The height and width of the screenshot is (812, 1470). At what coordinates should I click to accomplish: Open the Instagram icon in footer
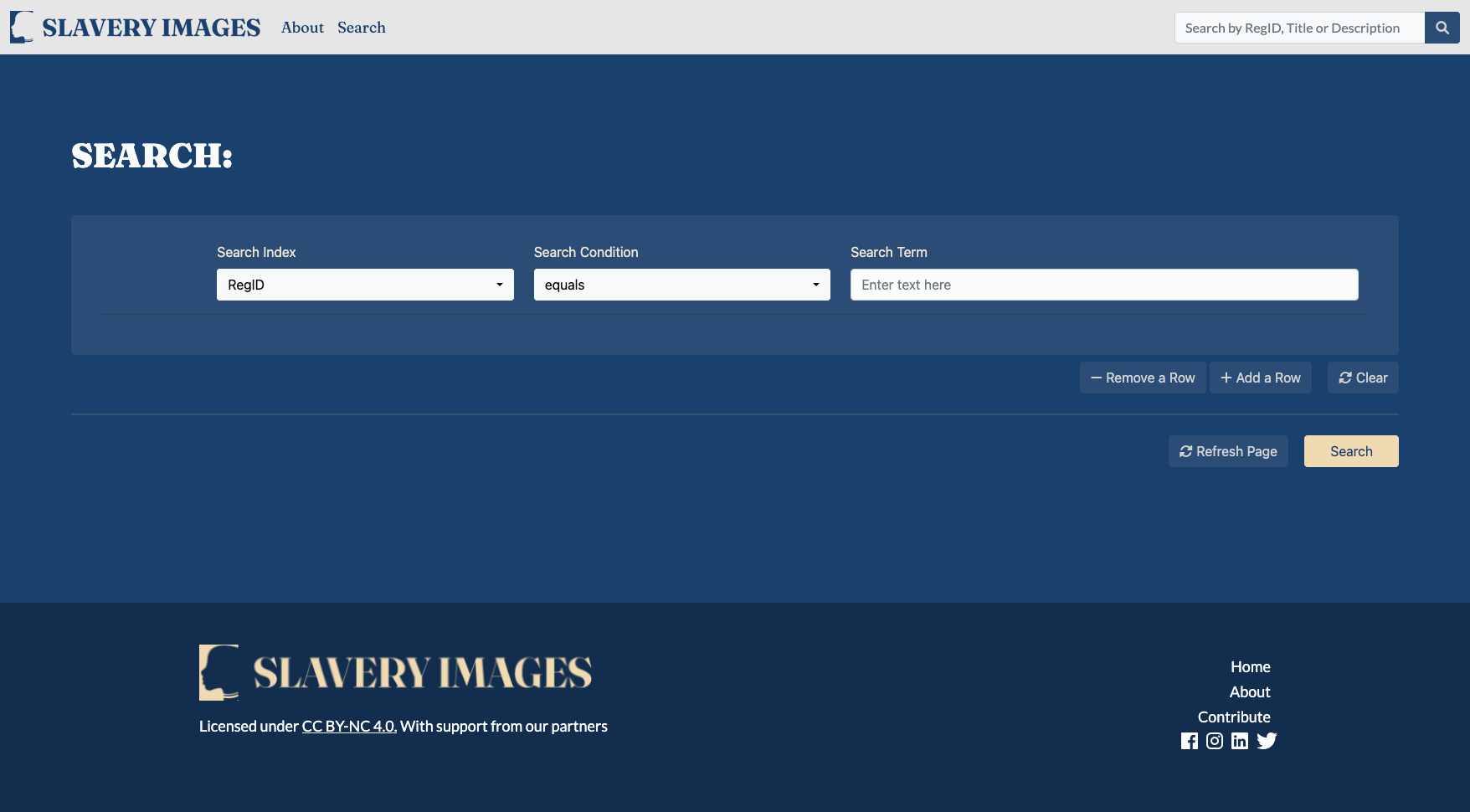pyautogui.click(x=1214, y=741)
